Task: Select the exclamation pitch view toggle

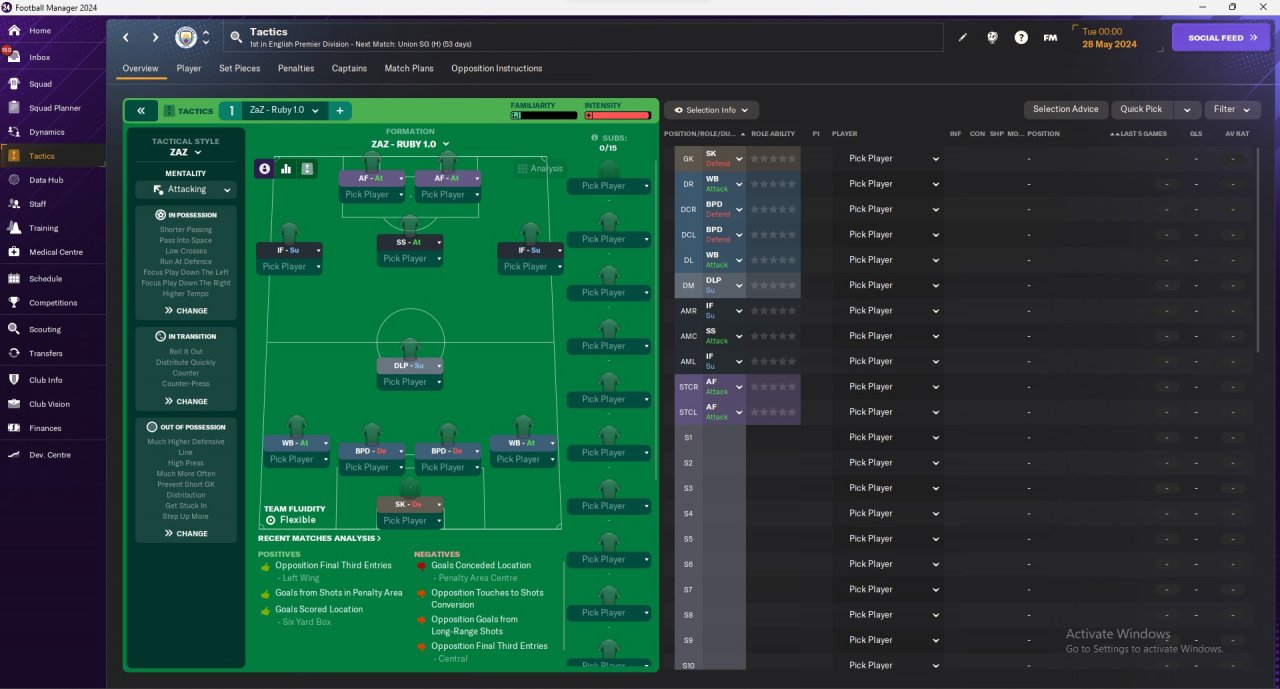Action: click(x=307, y=169)
